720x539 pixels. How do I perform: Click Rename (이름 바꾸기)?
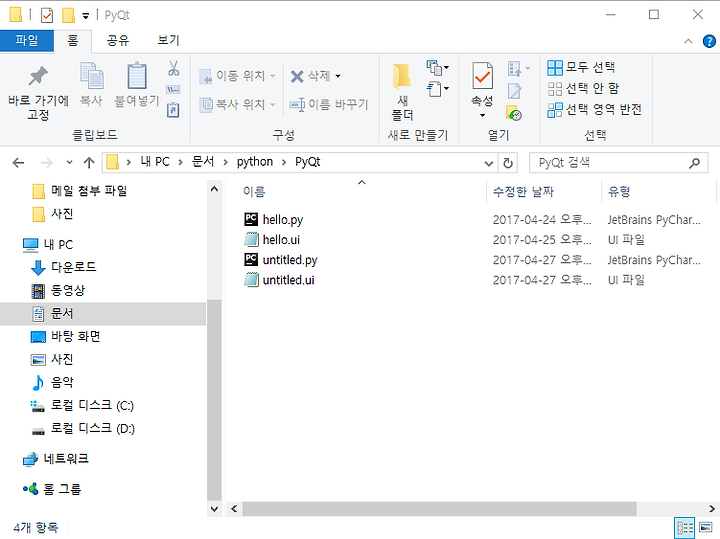point(329,105)
